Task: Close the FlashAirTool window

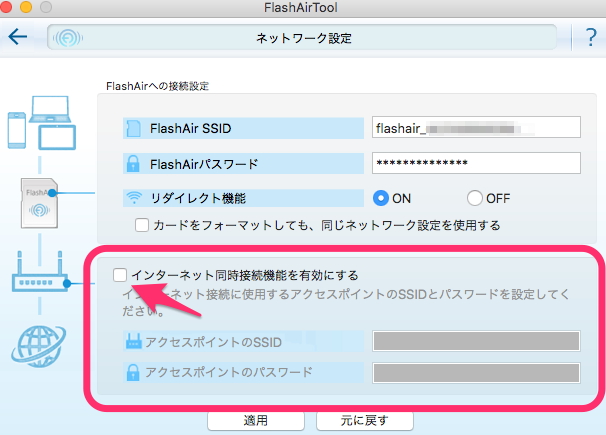Action: coord(5,7)
